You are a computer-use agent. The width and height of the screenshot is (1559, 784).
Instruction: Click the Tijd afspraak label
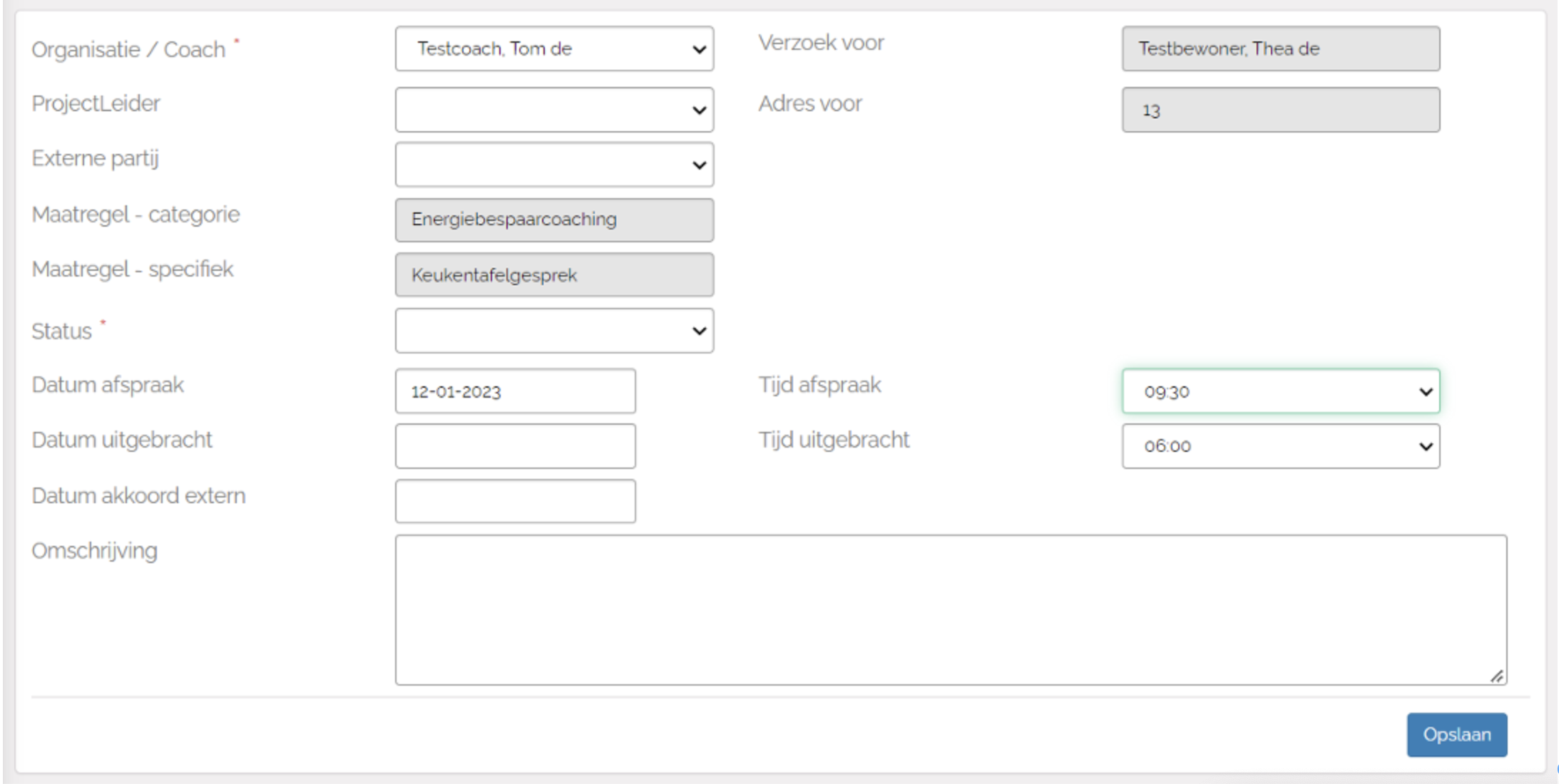[x=819, y=385]
